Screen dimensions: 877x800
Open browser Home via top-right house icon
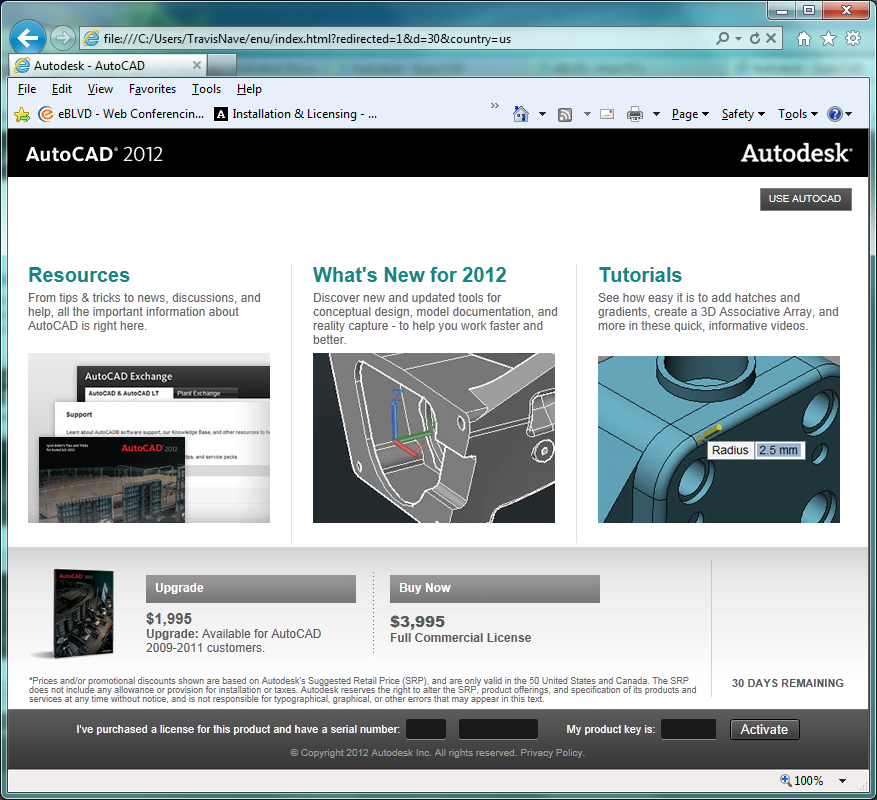804,39
